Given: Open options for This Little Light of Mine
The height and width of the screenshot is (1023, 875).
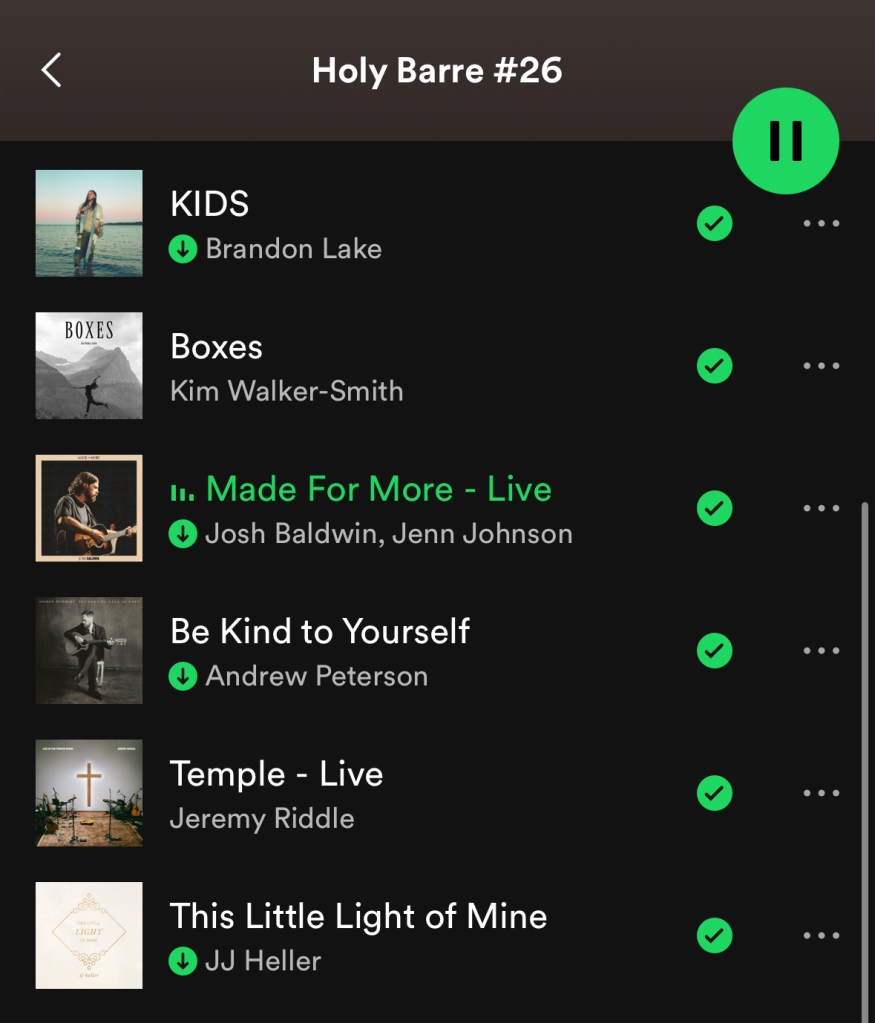Looking at the screenshot, I should [821, 935].
